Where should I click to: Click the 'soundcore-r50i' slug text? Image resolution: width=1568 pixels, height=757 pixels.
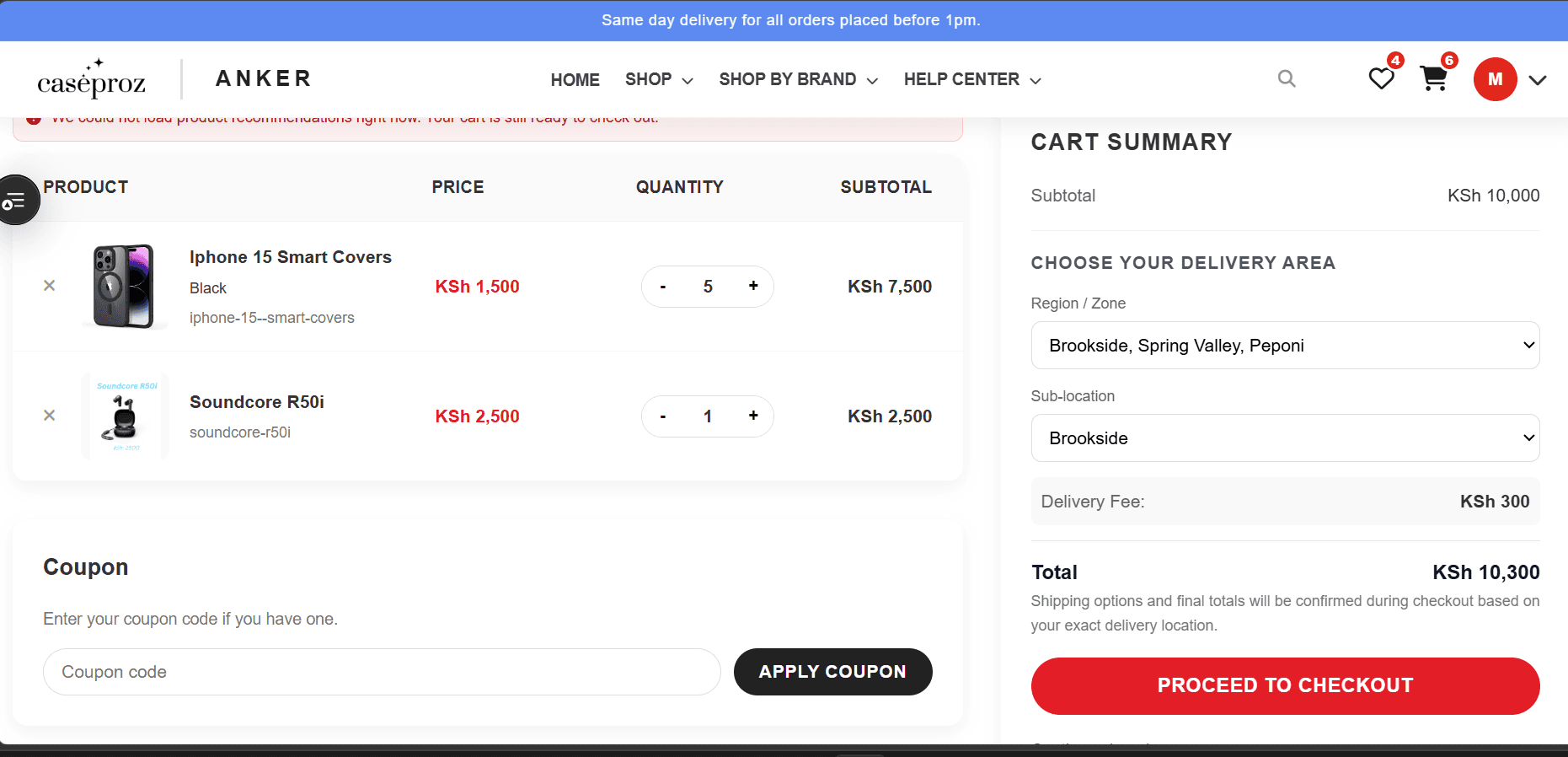(x=240, y=432)
